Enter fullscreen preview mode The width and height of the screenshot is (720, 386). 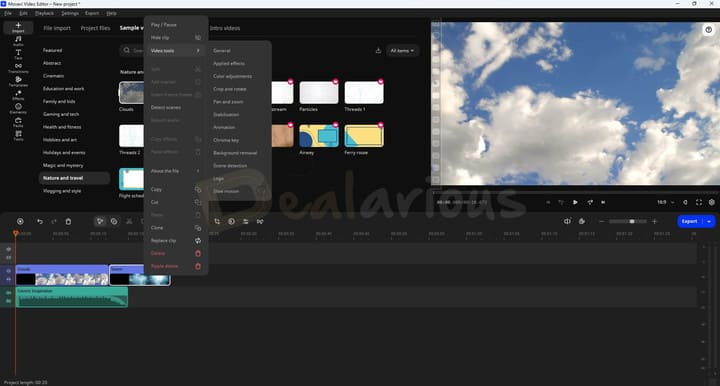coord(699,202)
